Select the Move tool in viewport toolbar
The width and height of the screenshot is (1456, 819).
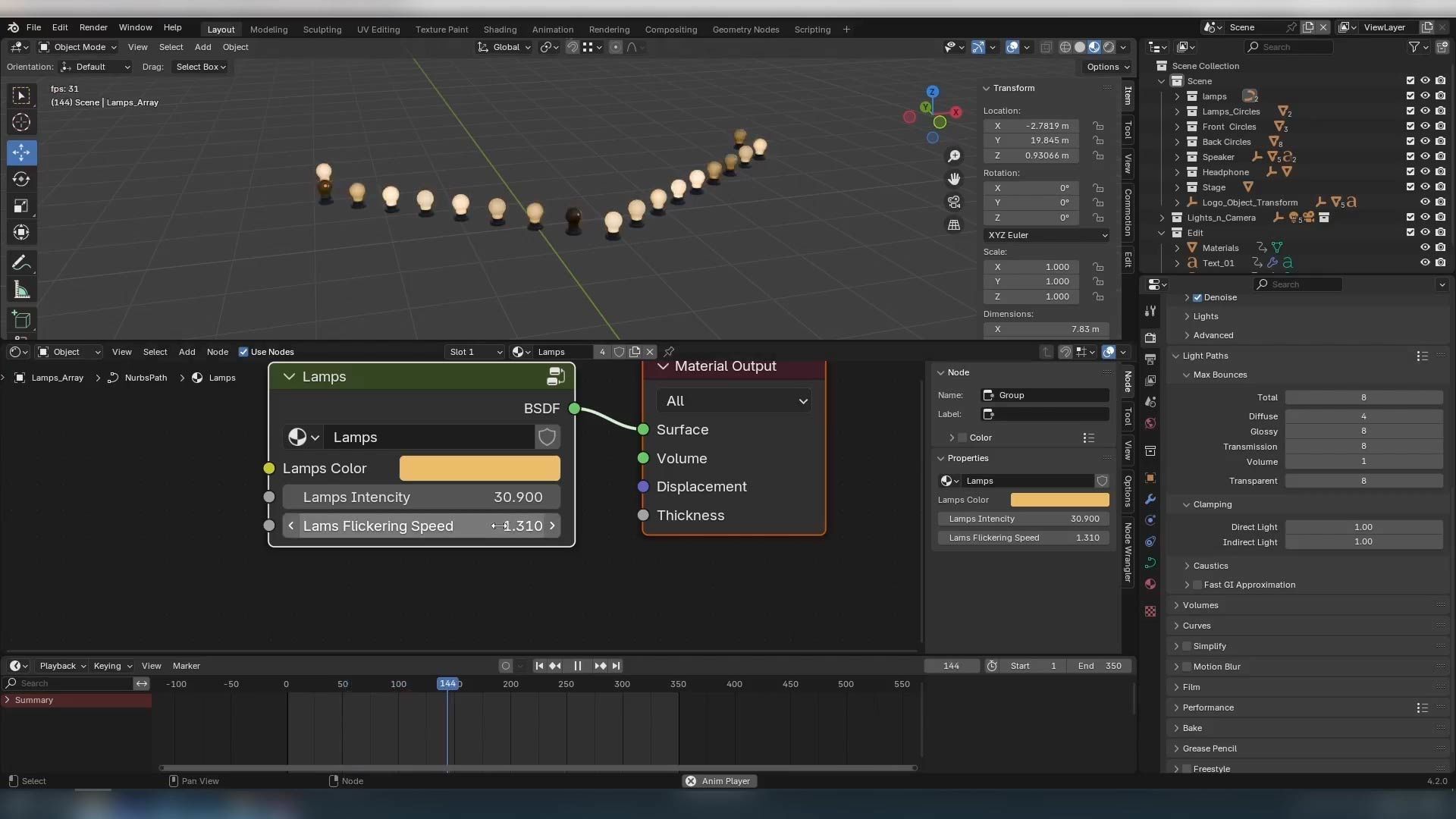(x=21, y=152)
